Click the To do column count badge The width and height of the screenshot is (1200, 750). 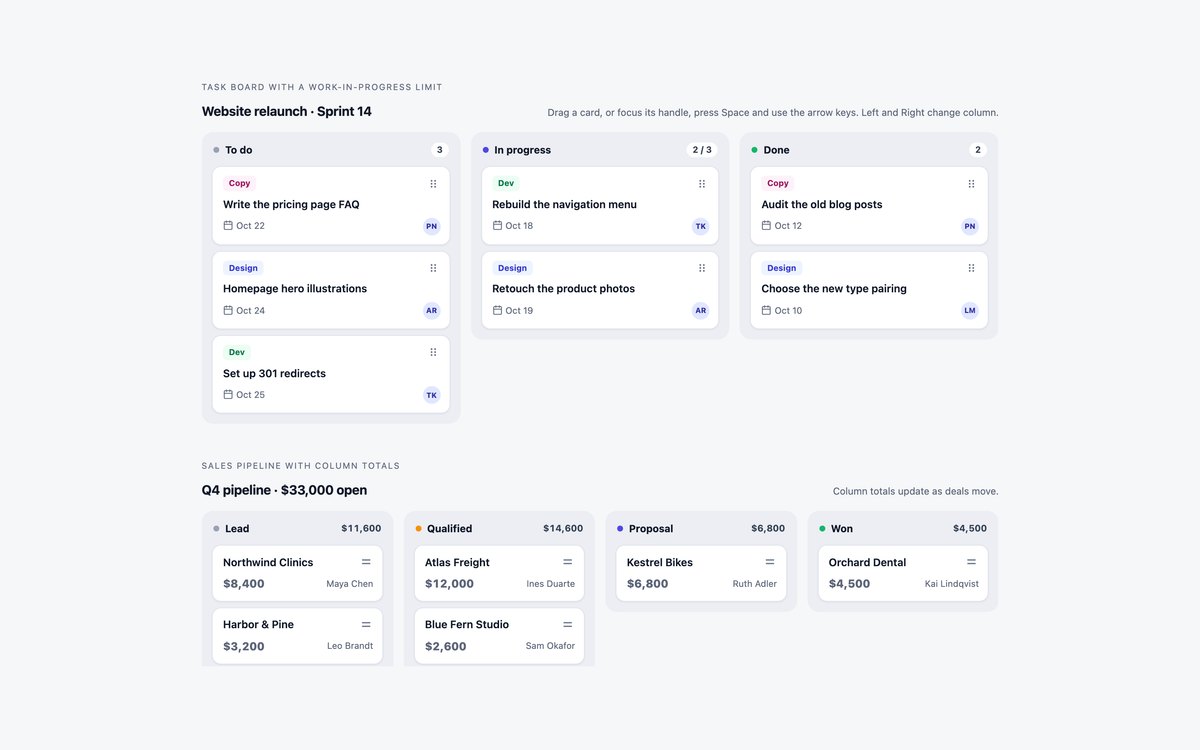pyautogui.click(x=439, y=150)
